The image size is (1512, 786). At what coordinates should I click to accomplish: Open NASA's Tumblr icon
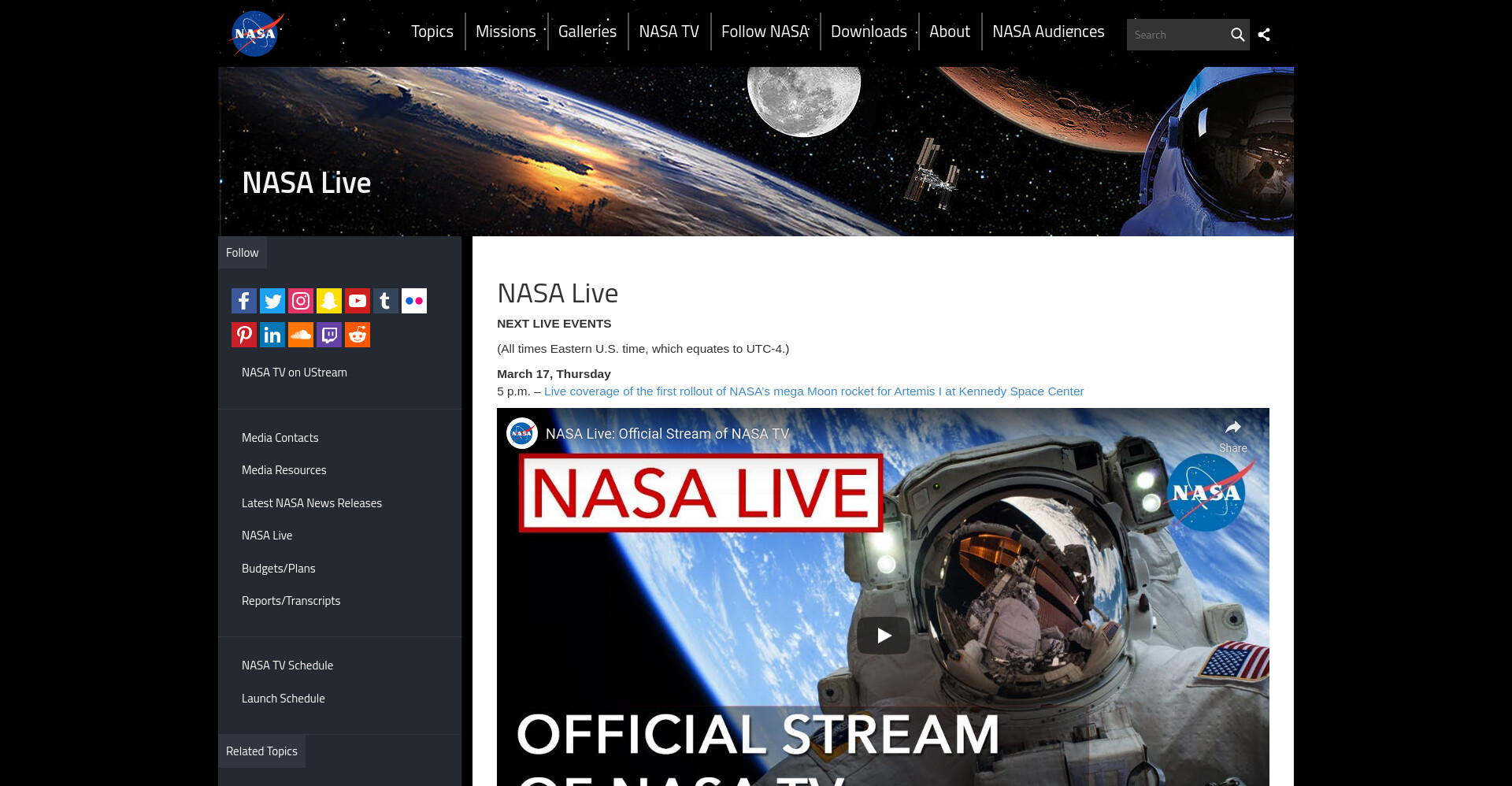pyautogui.click(x=386, y=301)
